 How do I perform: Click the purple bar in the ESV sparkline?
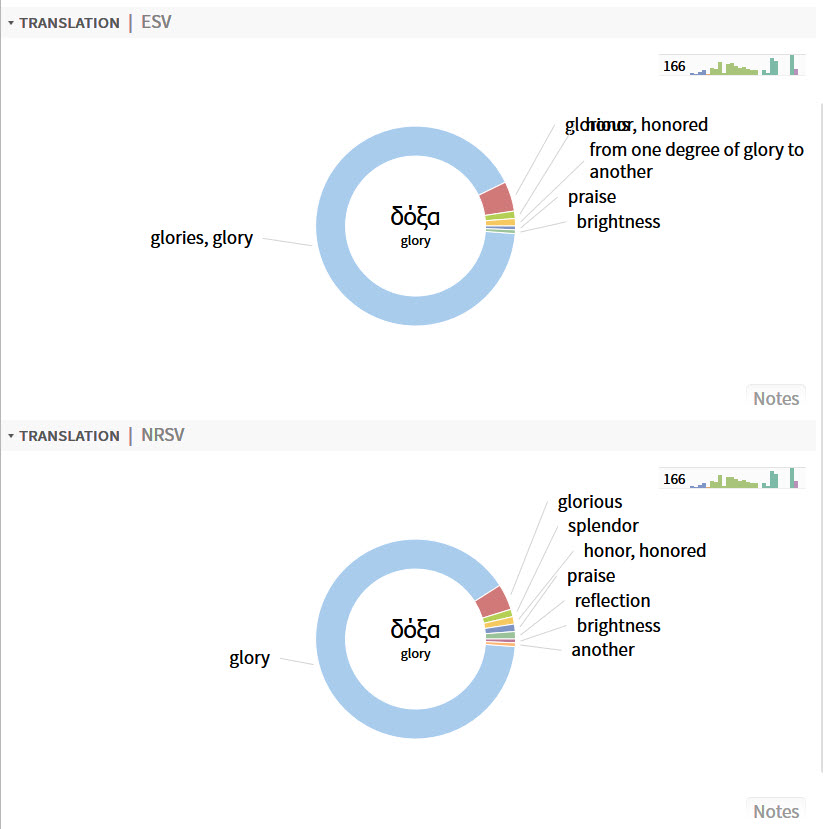(x=795, y=72)
